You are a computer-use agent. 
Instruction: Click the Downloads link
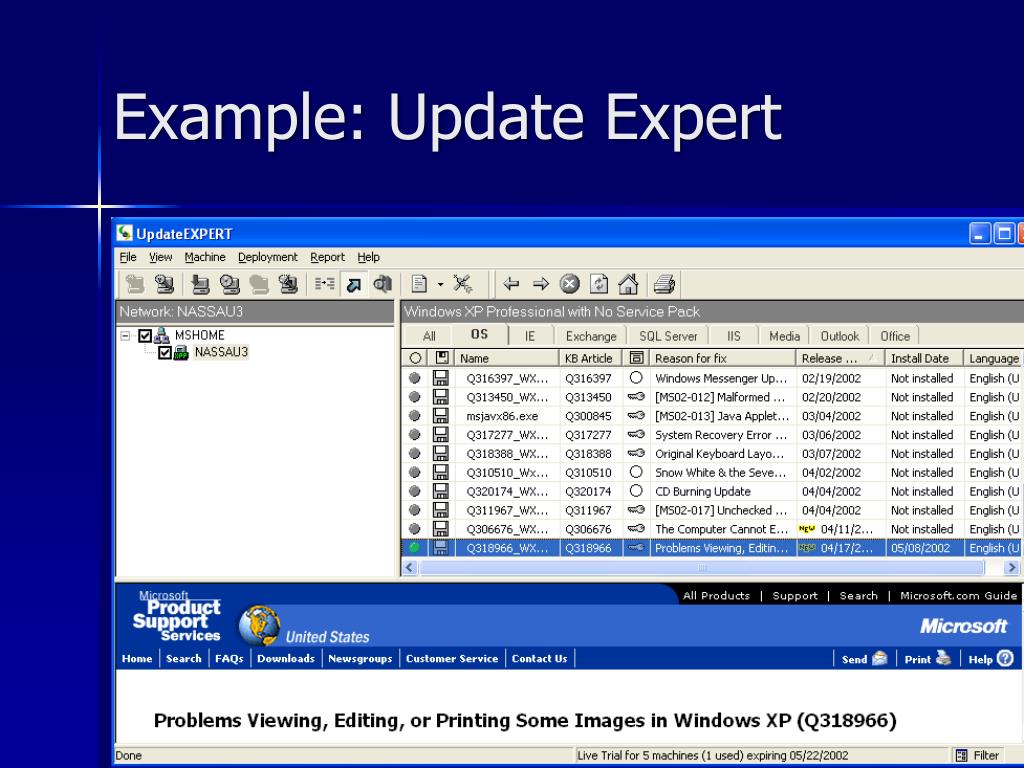tap(285, 658)
